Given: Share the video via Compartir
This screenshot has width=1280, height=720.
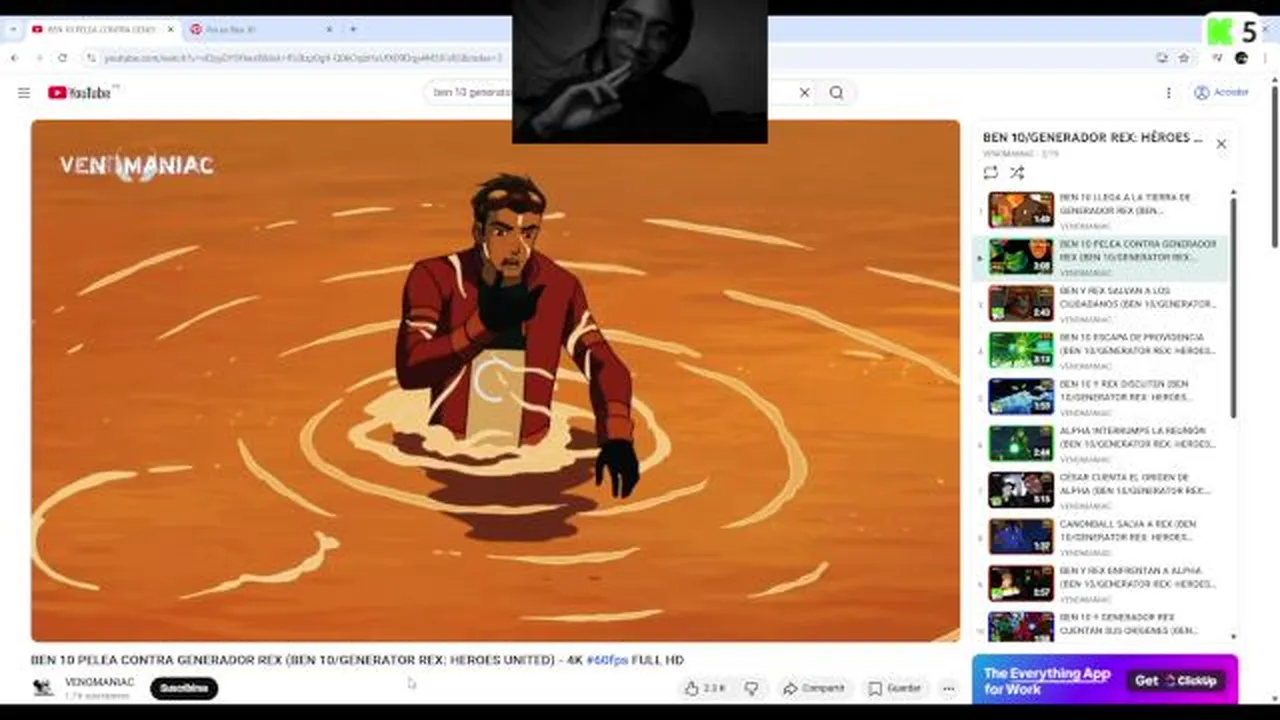Looking at the screenshot, I should pos(813,688).
